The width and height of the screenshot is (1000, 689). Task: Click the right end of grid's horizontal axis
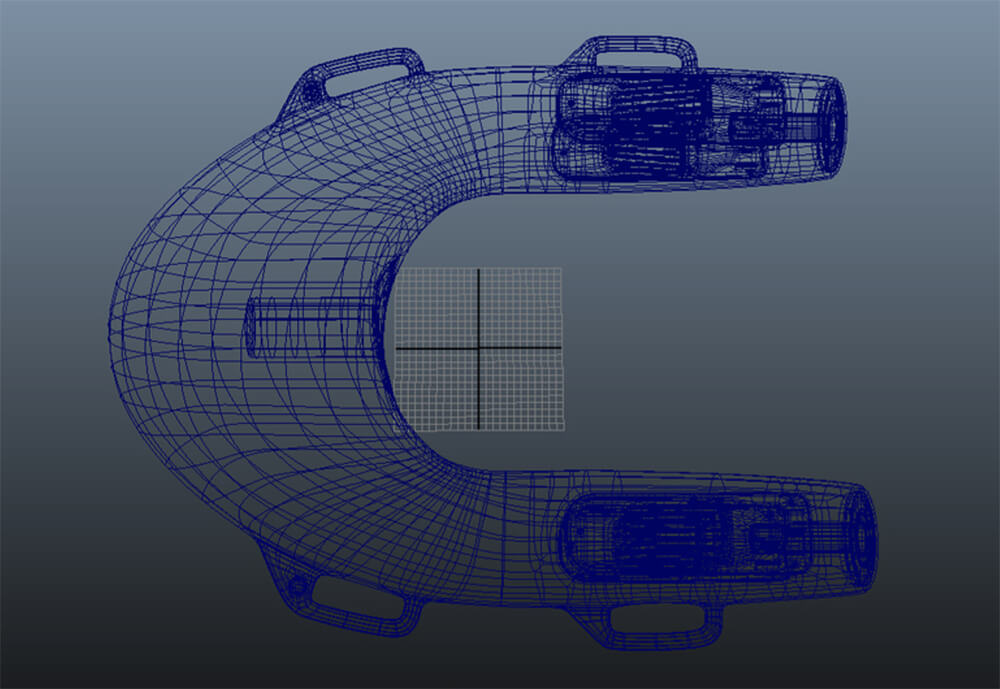(558, 348)
